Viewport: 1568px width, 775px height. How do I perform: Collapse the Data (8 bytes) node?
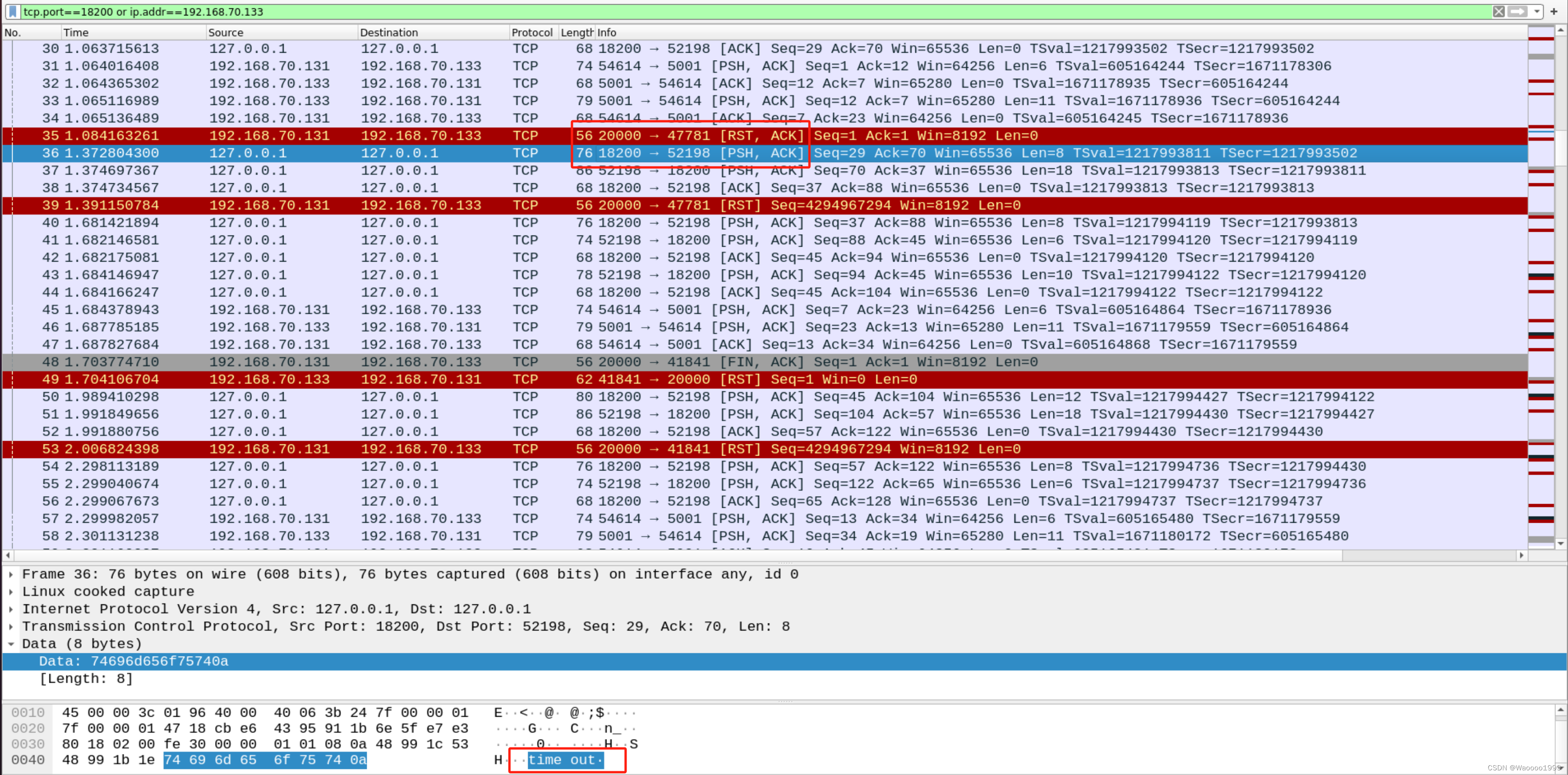click(x=11, y=644)
